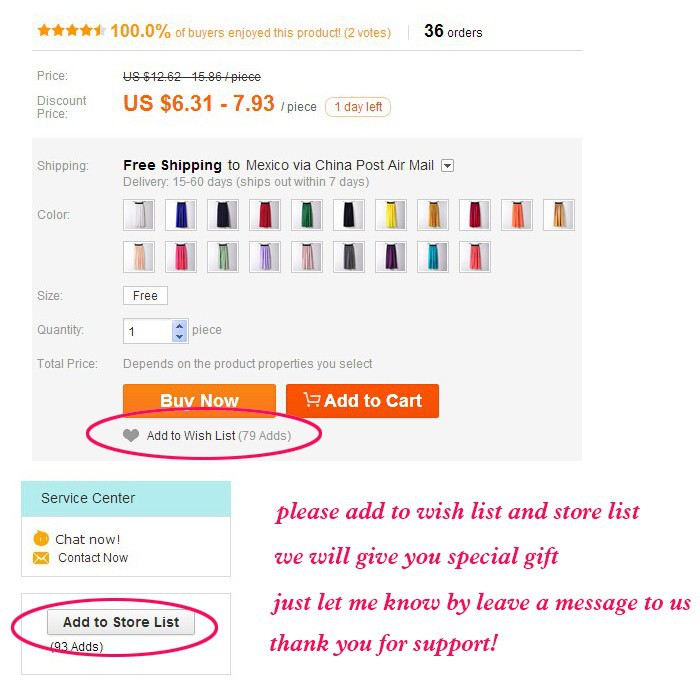Click the Add to Cart button
700x700 pixels.
[362, 400]
